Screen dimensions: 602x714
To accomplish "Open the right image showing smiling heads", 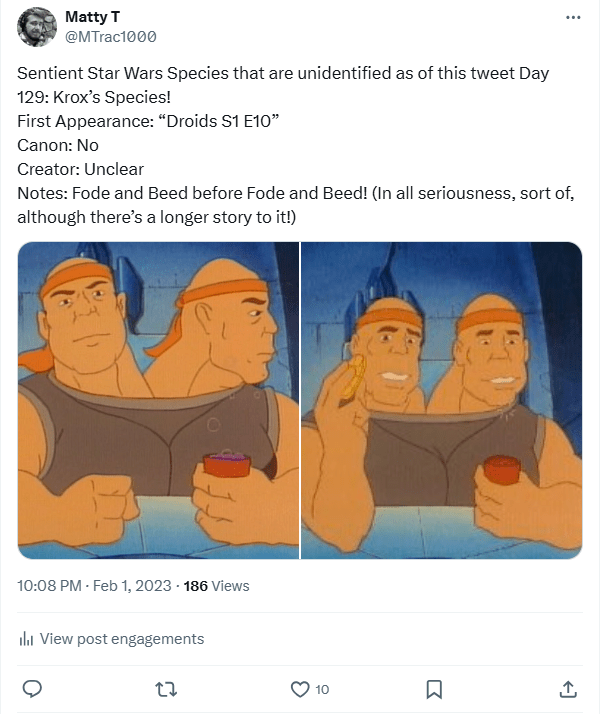I will [442, 400].
